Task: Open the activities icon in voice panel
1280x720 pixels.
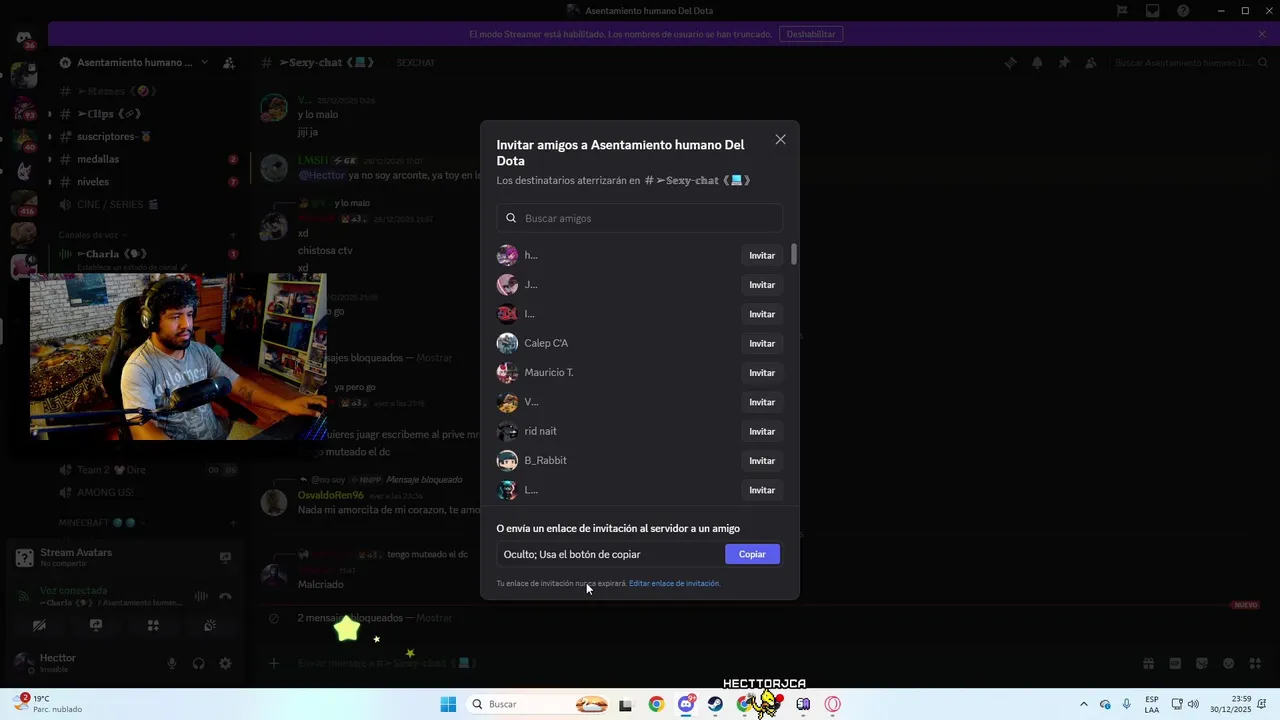Action: (153, 625)
